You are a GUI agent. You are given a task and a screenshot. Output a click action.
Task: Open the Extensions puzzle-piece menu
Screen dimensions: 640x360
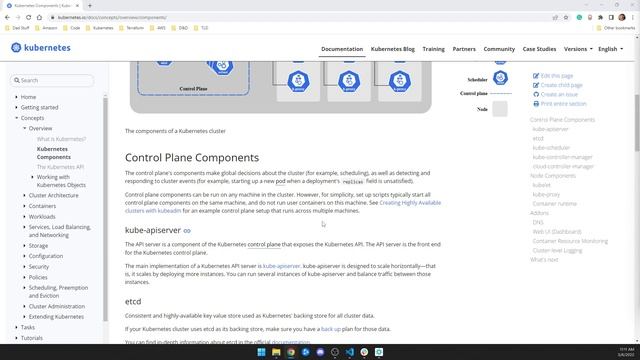[x=600, y=18]
